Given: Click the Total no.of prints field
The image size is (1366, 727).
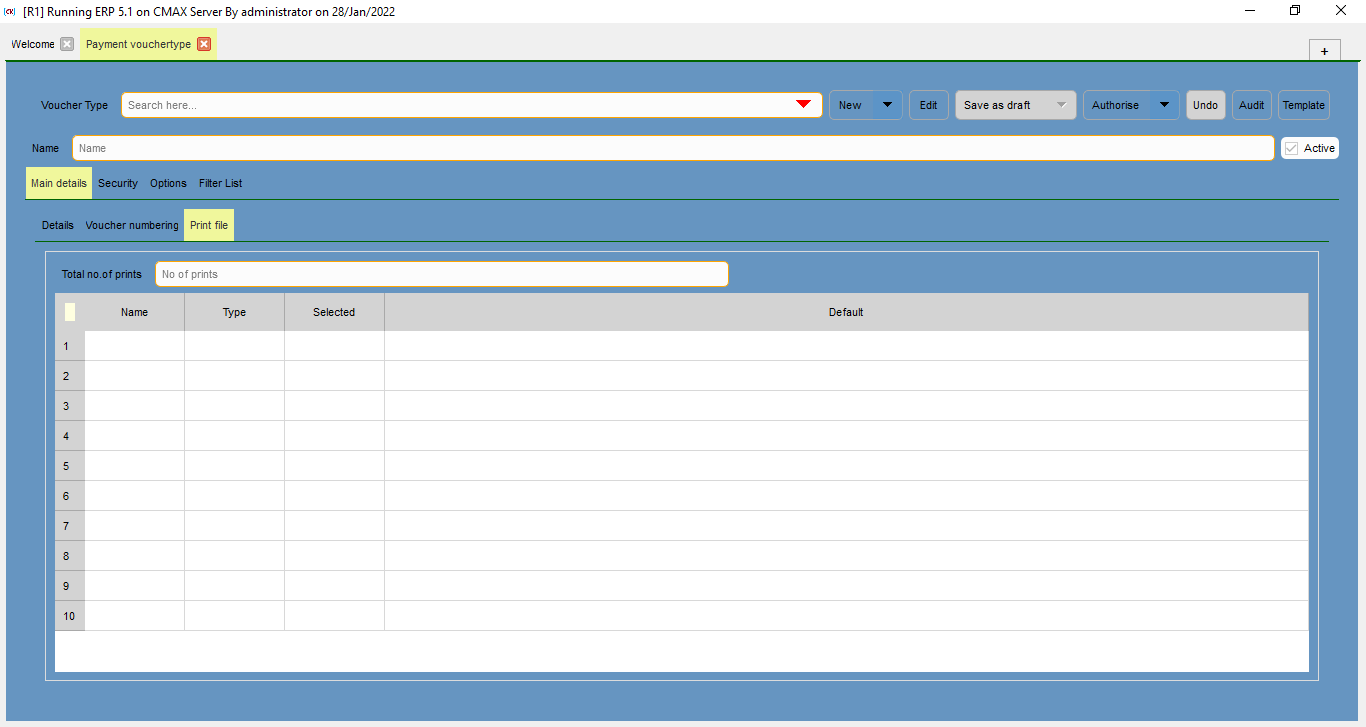Looking at the screenshot, I should coord(442,274).
